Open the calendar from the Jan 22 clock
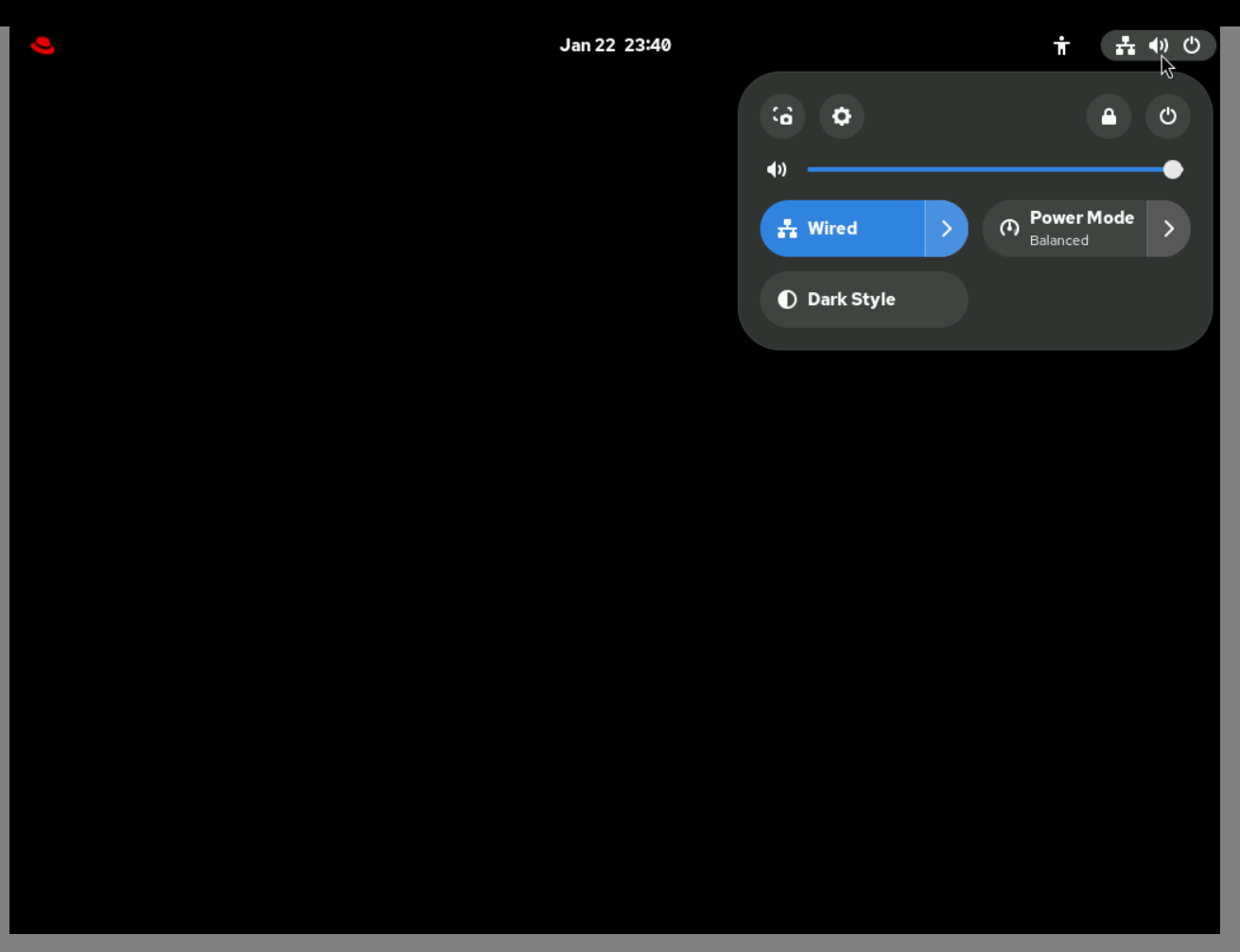 pyautogui.click(x=615, y=45)
